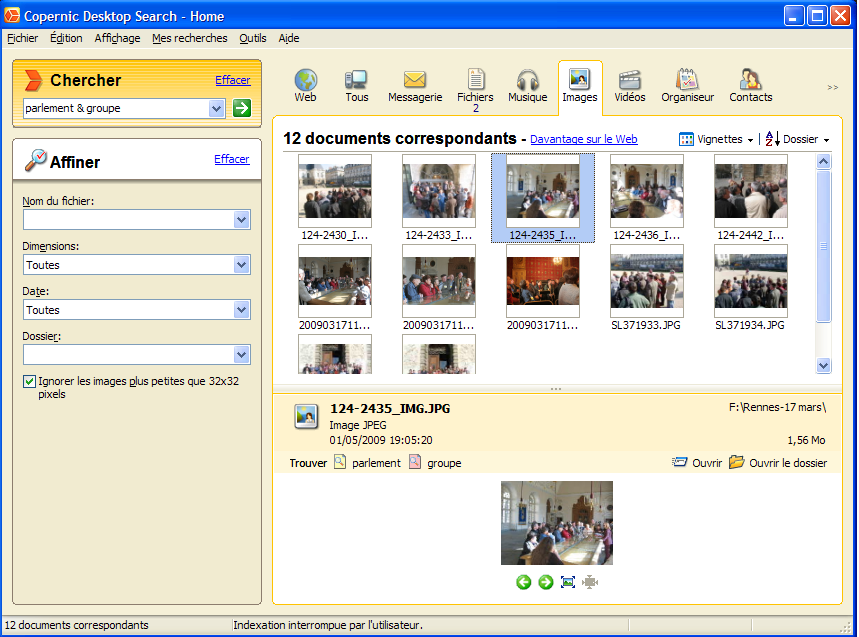
Task: Select the Messagerie category icon
Action: point(415,85)
